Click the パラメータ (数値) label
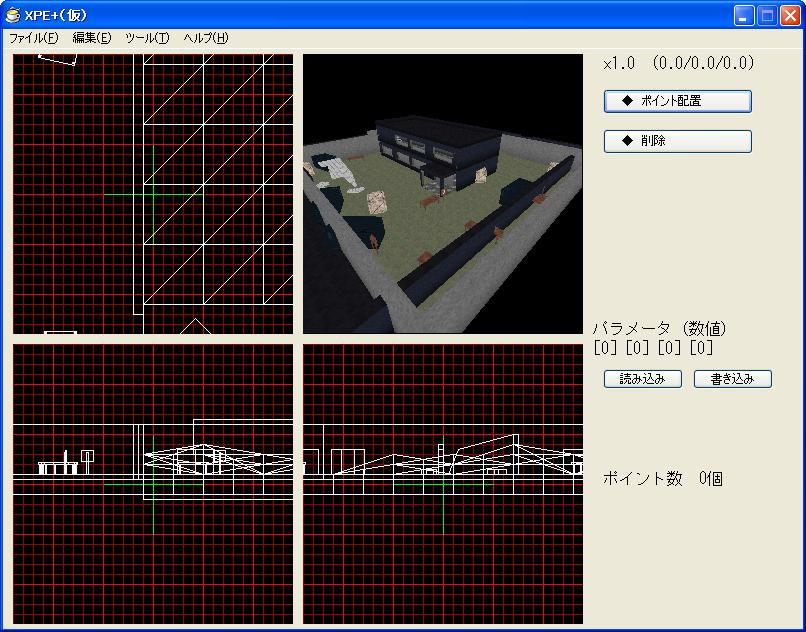The height and width of the screenshot is (632, 806). [x=660, y=328]
